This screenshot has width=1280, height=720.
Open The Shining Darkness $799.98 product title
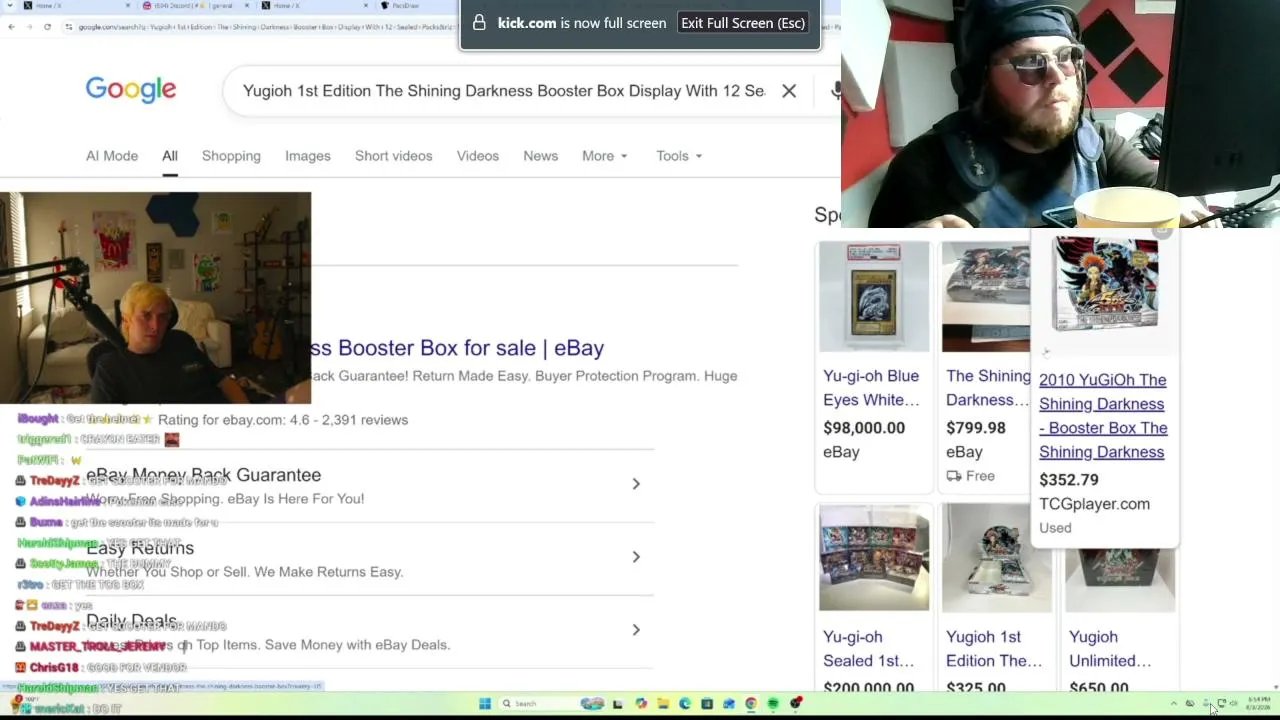click(988, 388)
